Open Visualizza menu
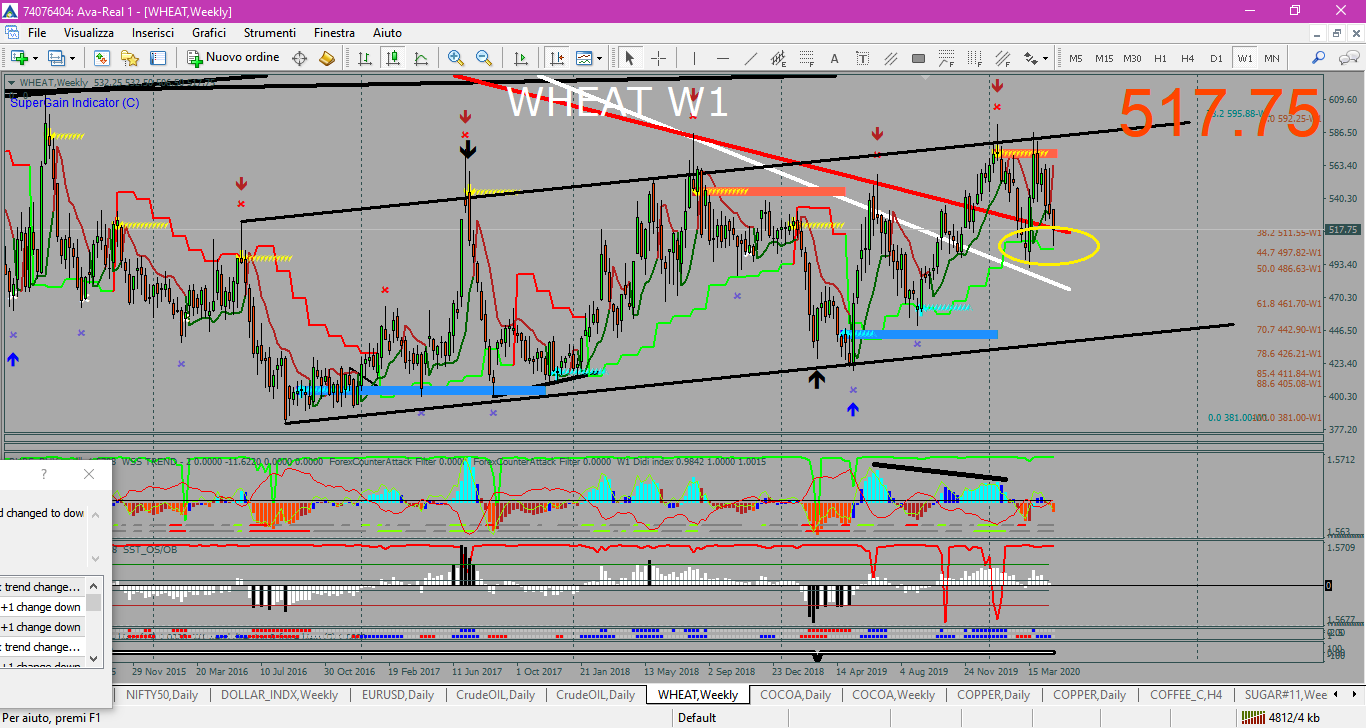 click(89, 33)
